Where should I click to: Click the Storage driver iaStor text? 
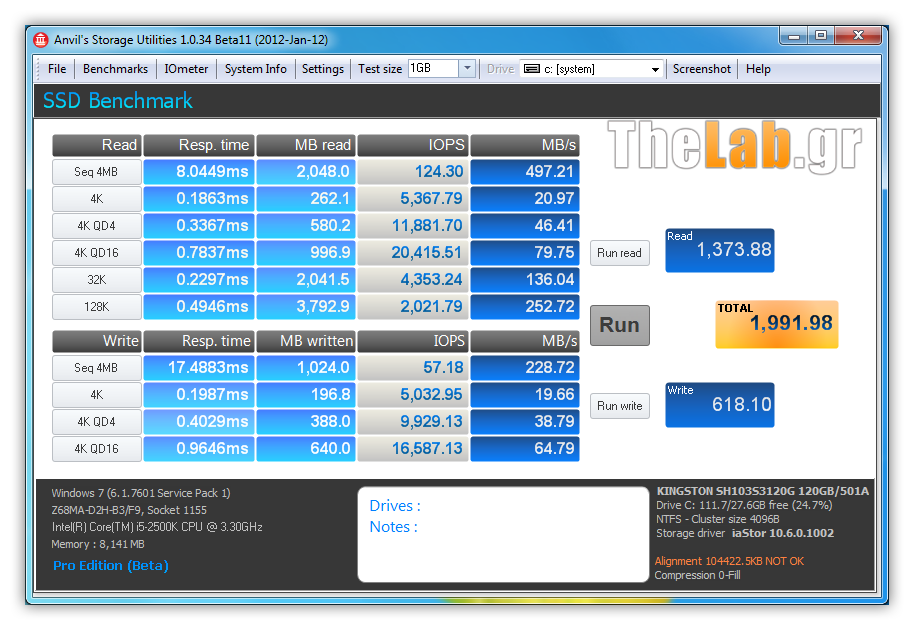(744, 533)
